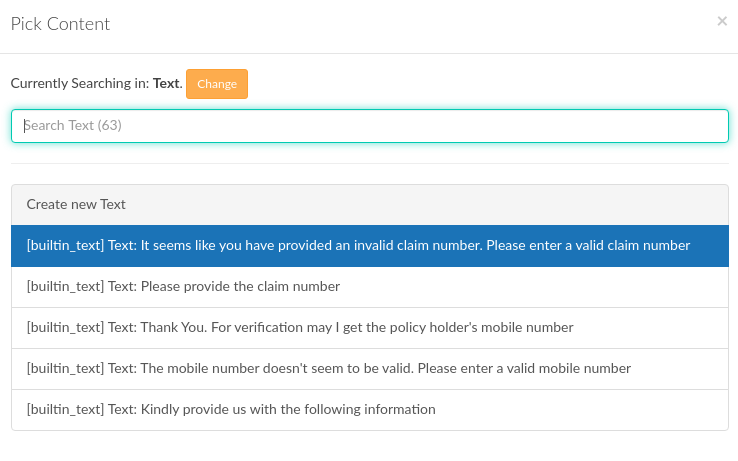Select the 'Thank You. For verification' entry
Viewport: 738px width, 461px height.
click(x=370, y=328)
